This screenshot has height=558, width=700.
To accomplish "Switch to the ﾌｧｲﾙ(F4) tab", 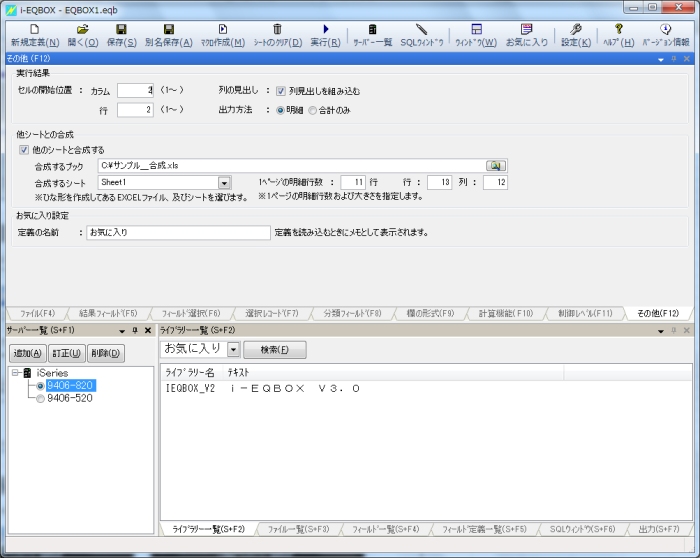I will 38,313.
